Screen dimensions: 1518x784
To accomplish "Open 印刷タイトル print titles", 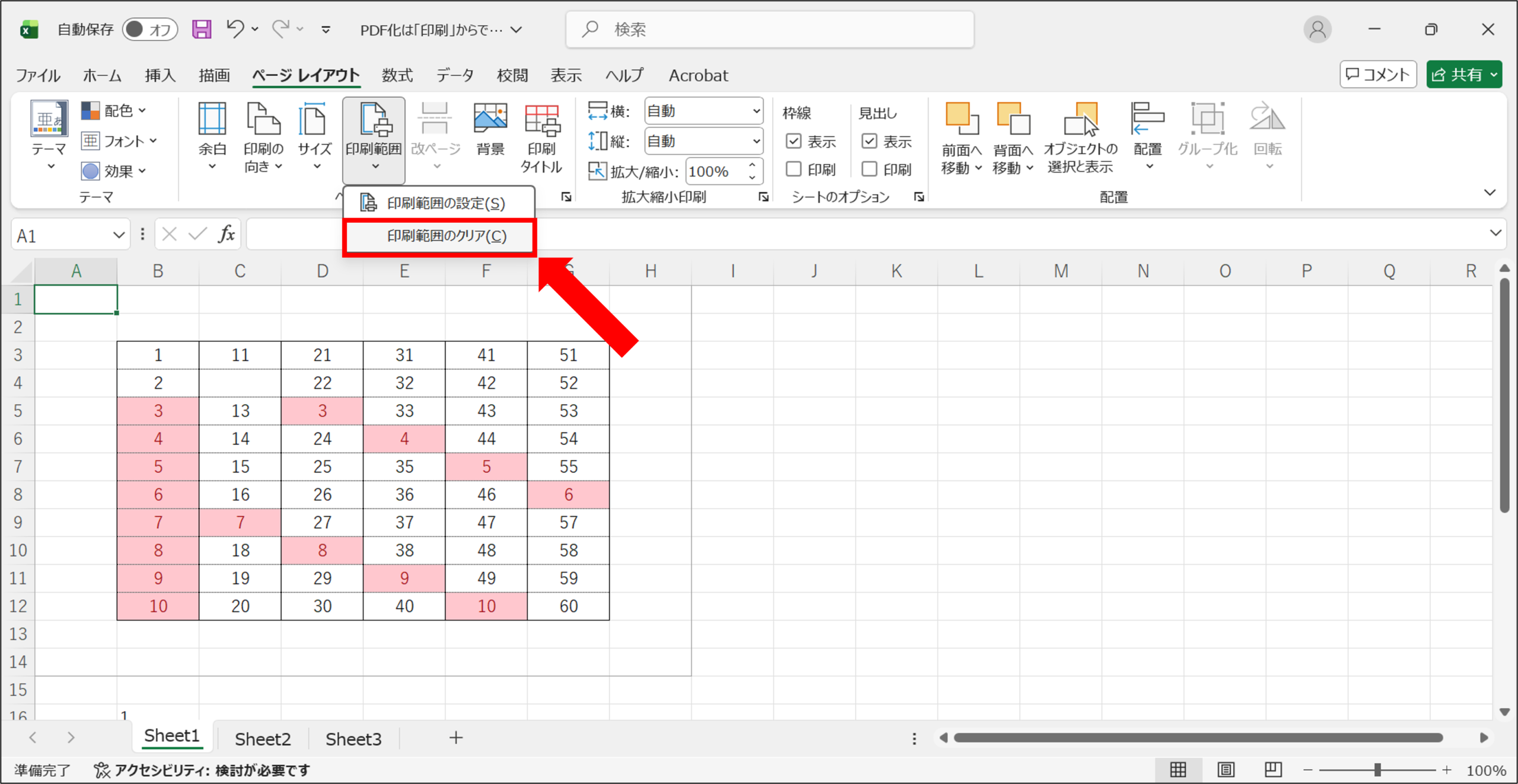I will coord(541,137).
